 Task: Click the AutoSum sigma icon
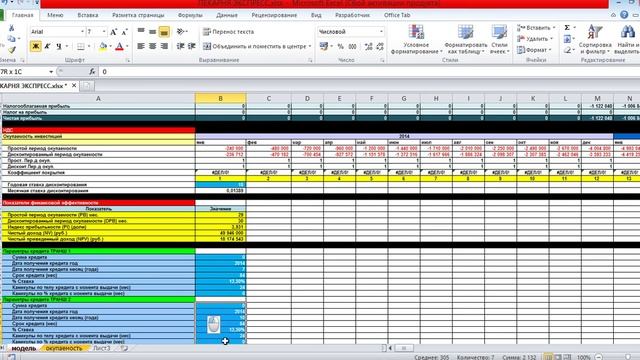[x=567, y=27]
